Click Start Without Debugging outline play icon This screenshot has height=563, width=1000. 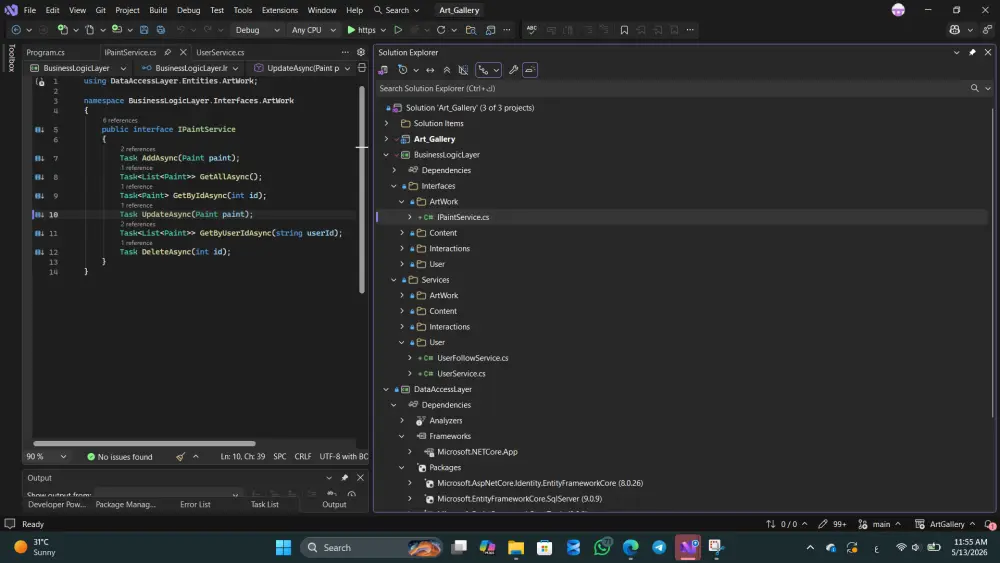(398, 30)
